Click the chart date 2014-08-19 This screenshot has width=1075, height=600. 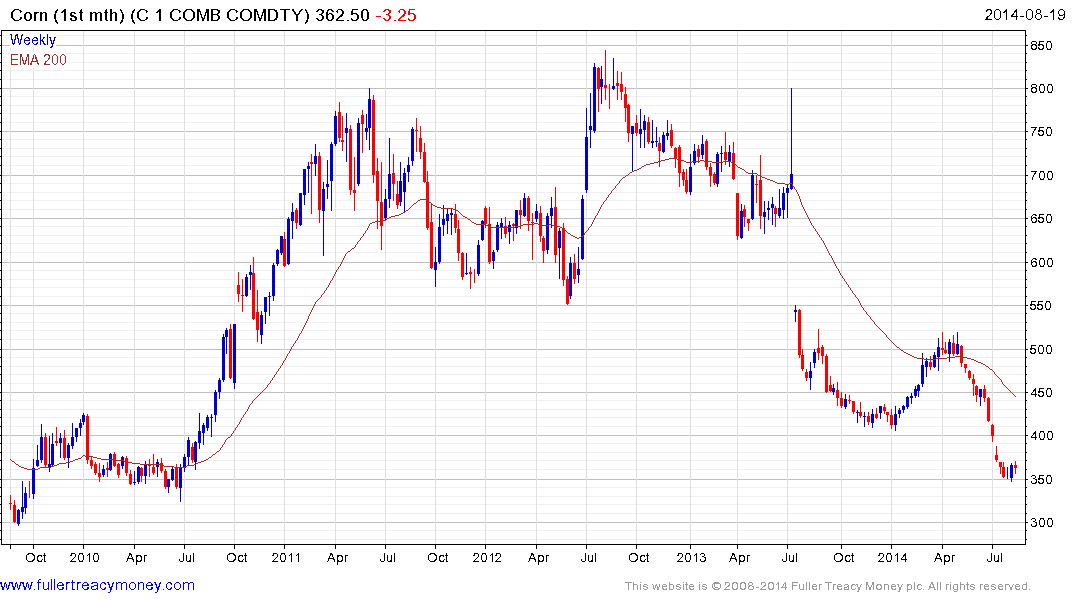pos(1024,14)
